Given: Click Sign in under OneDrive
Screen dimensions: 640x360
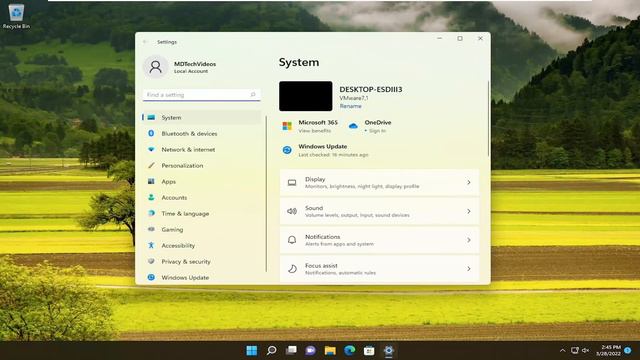Looking at the screenshot, I should click(x=377, y=131).
